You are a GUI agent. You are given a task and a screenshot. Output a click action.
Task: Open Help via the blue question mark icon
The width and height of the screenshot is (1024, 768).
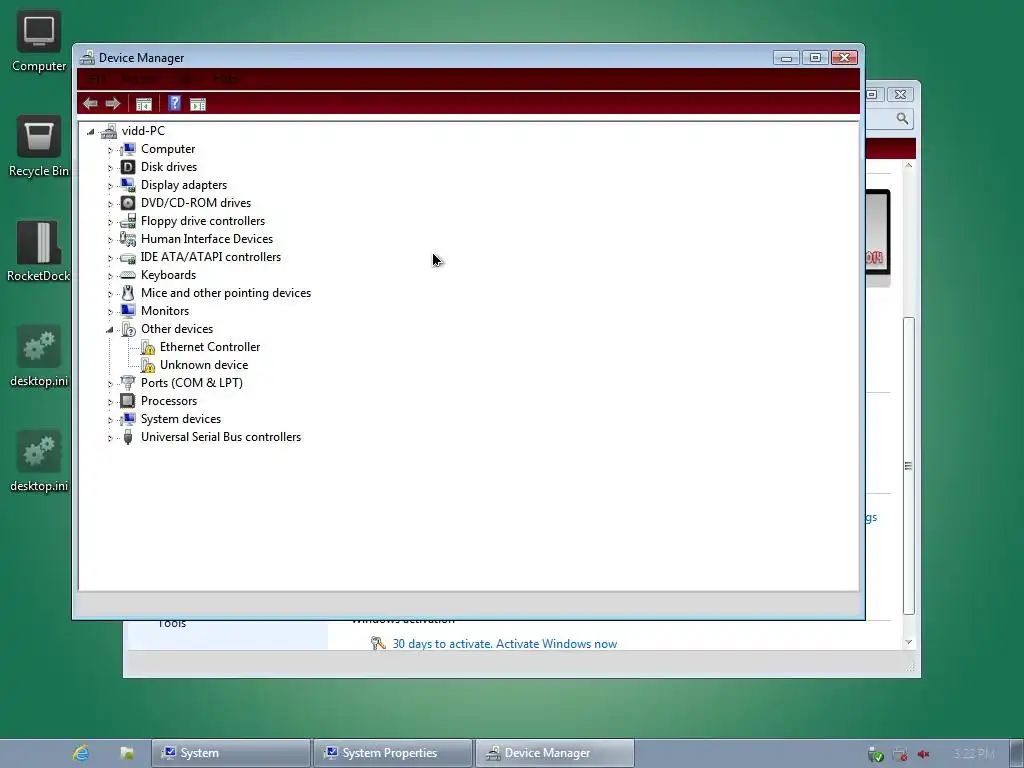[x=174, y=103]
